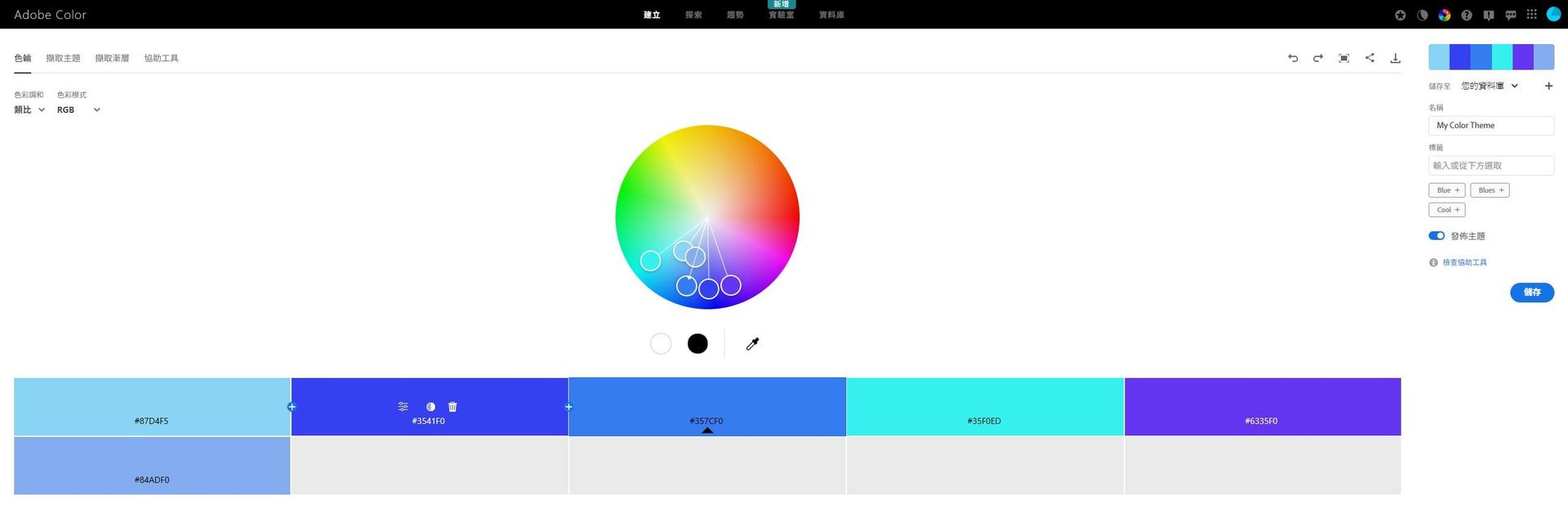Toggle the 發佈主題 publish switch
This screenshot has height=508, width=1568.
tap(1437, 236)
